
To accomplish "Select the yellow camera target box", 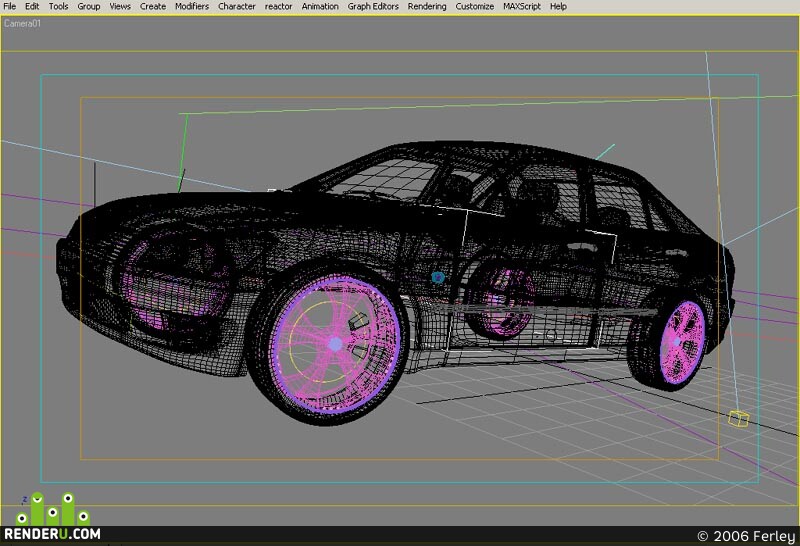I will [x=738, y=418].
